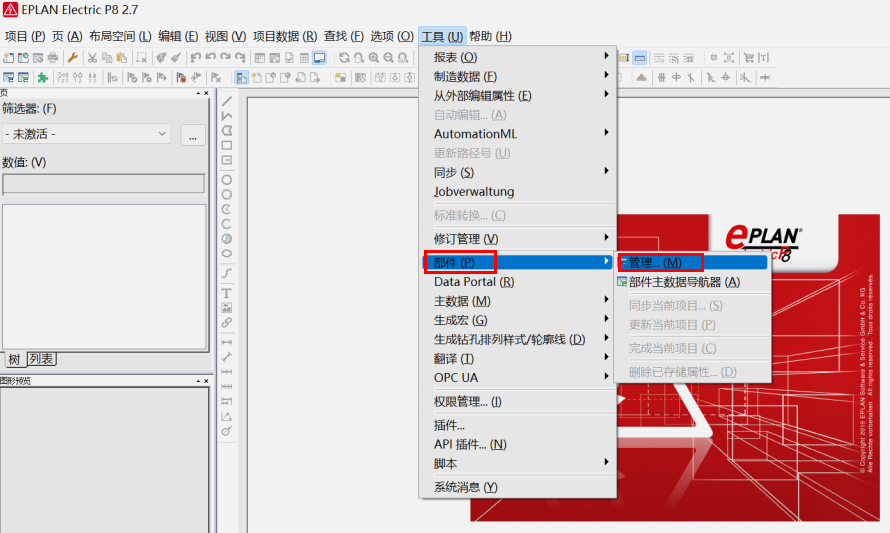Click the print icon in toolbar
The height and width of the screenshot is (533, 890).
point(52,58)
